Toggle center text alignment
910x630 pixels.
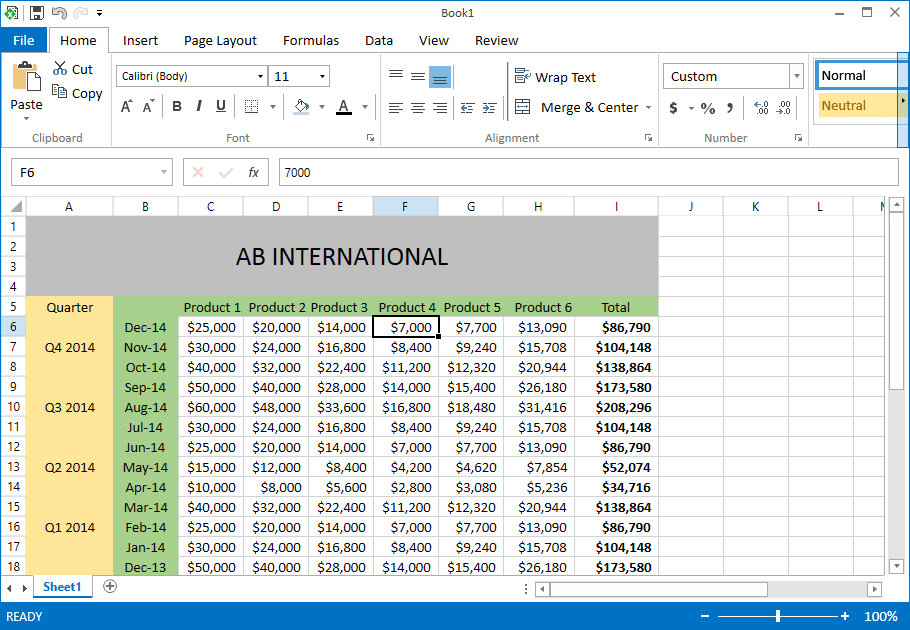[x=417, y=108]
